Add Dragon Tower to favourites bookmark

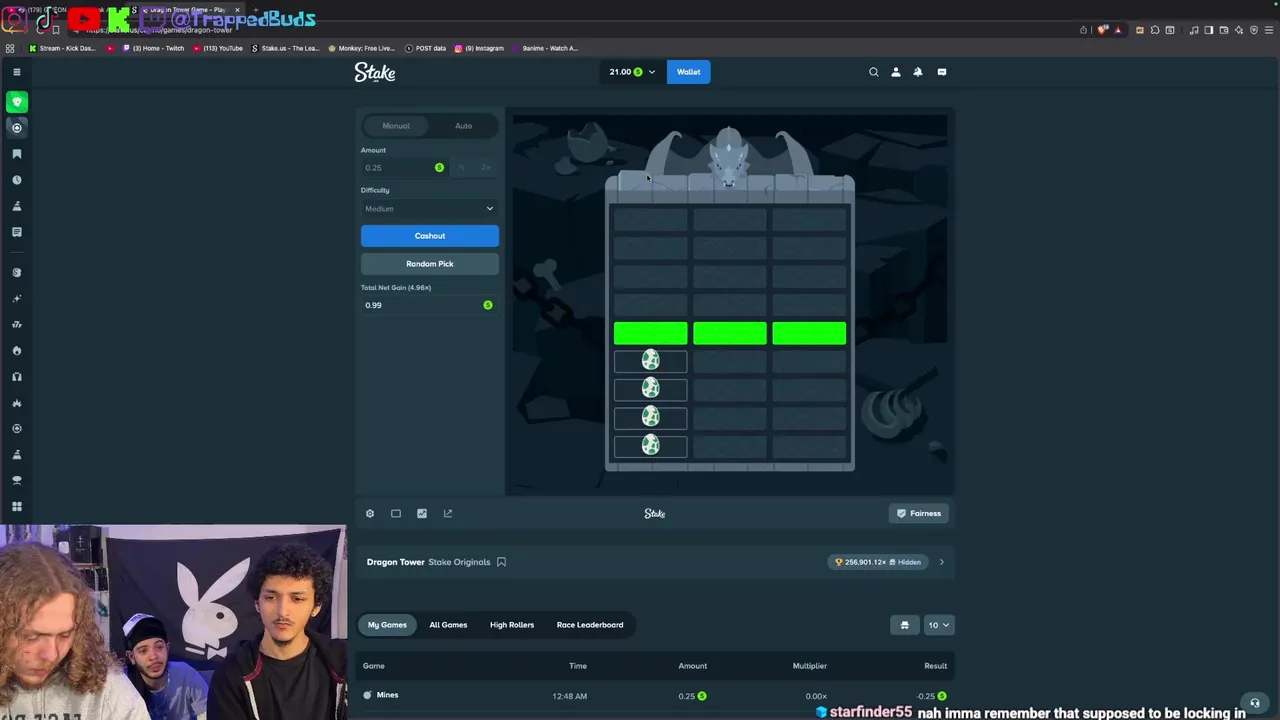point(501,562)
